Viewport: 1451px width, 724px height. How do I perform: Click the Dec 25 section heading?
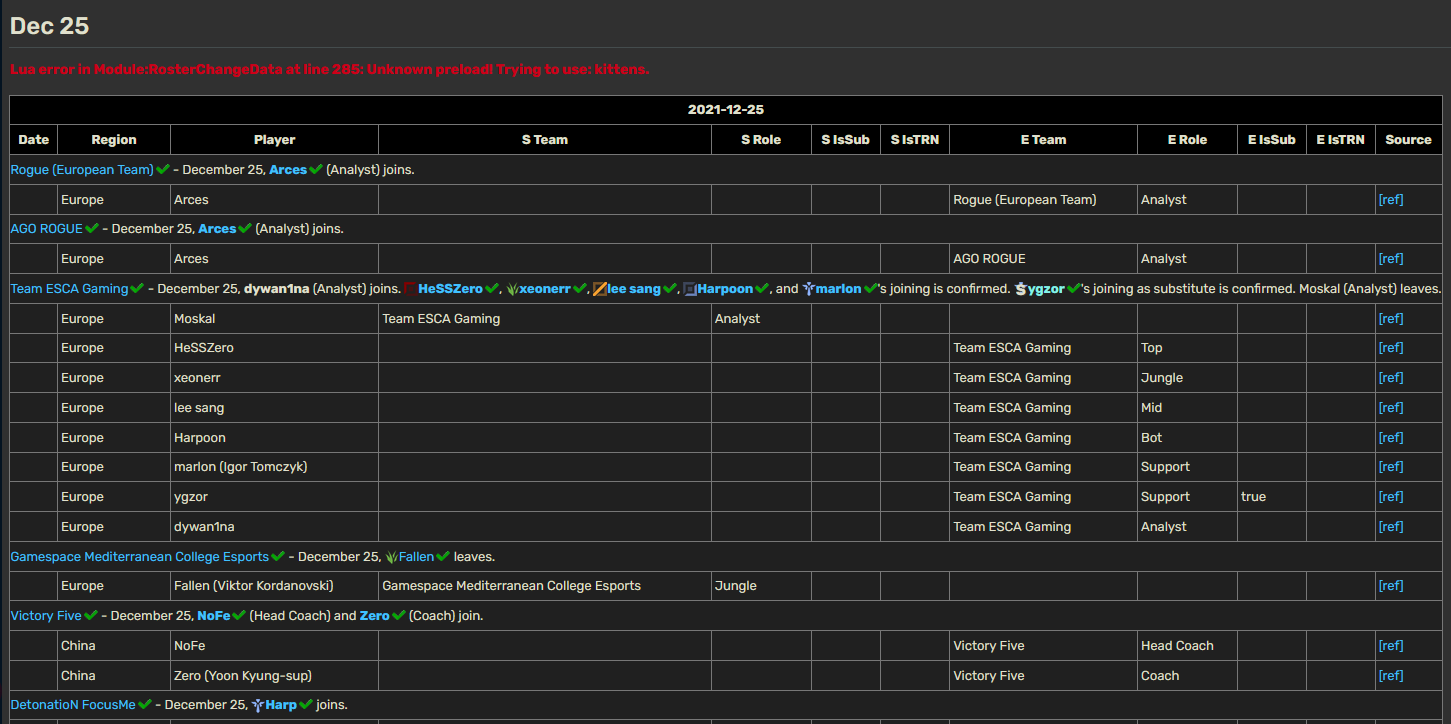[x=50, y=26]
